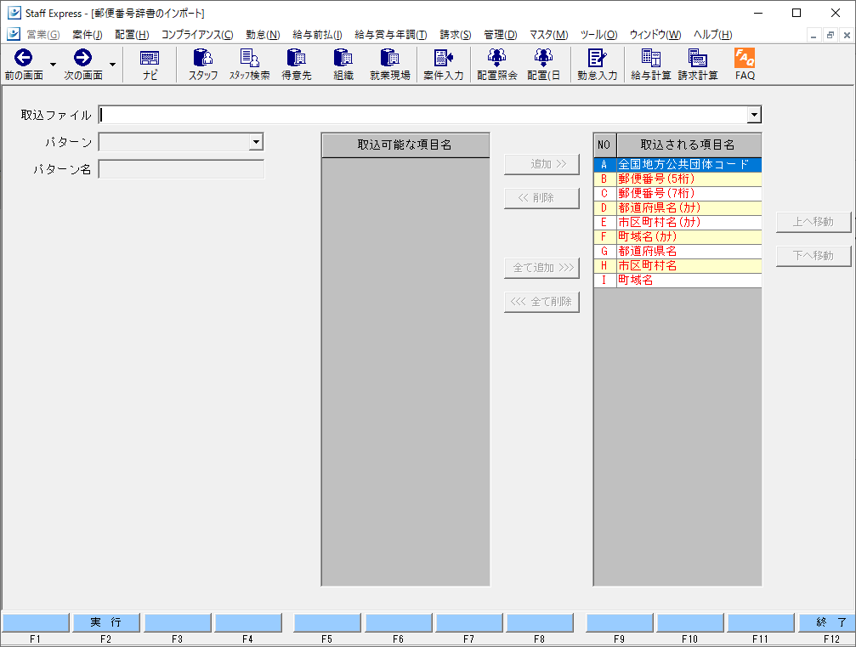Click the 追加 >> button

(542, 164)
